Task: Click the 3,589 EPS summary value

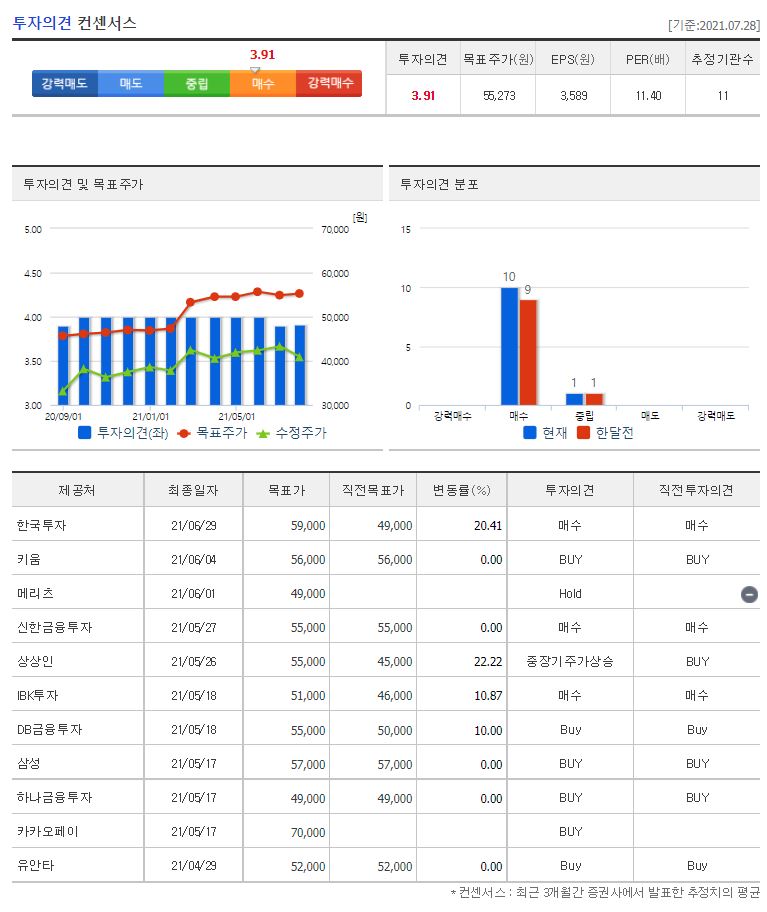Action: pos(573,96)
